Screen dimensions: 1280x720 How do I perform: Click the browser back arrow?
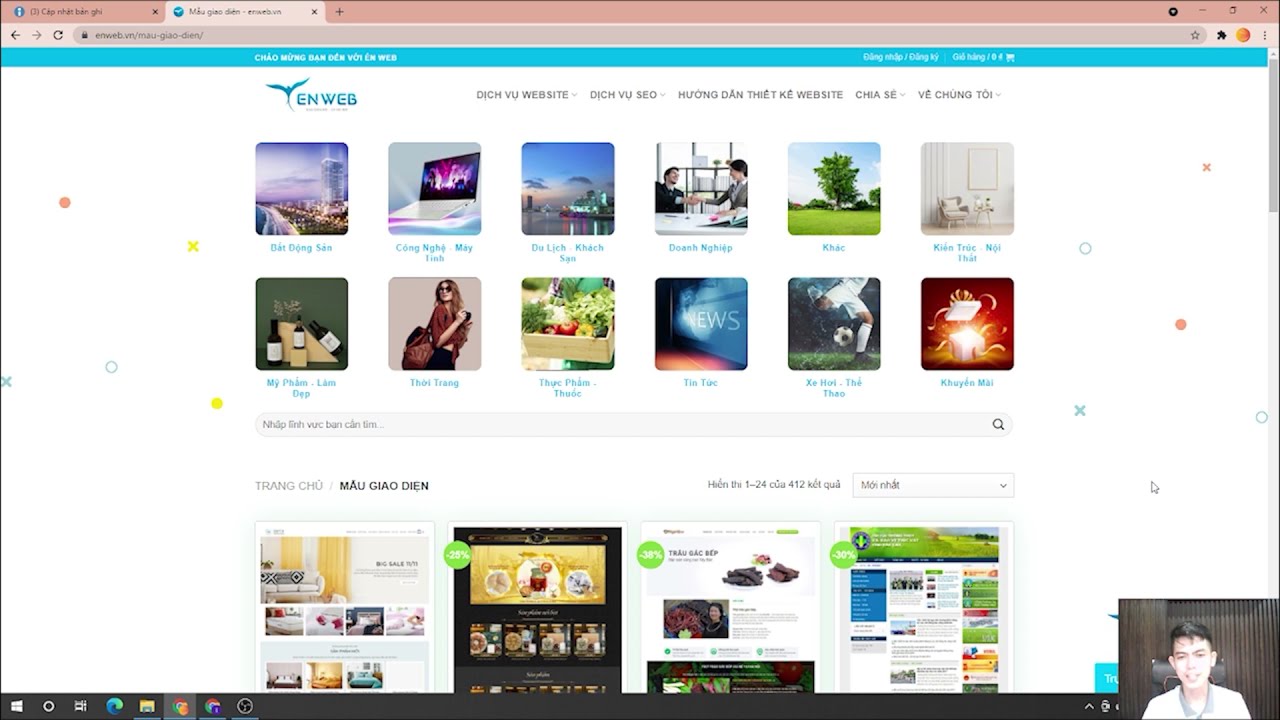(15, 35)
